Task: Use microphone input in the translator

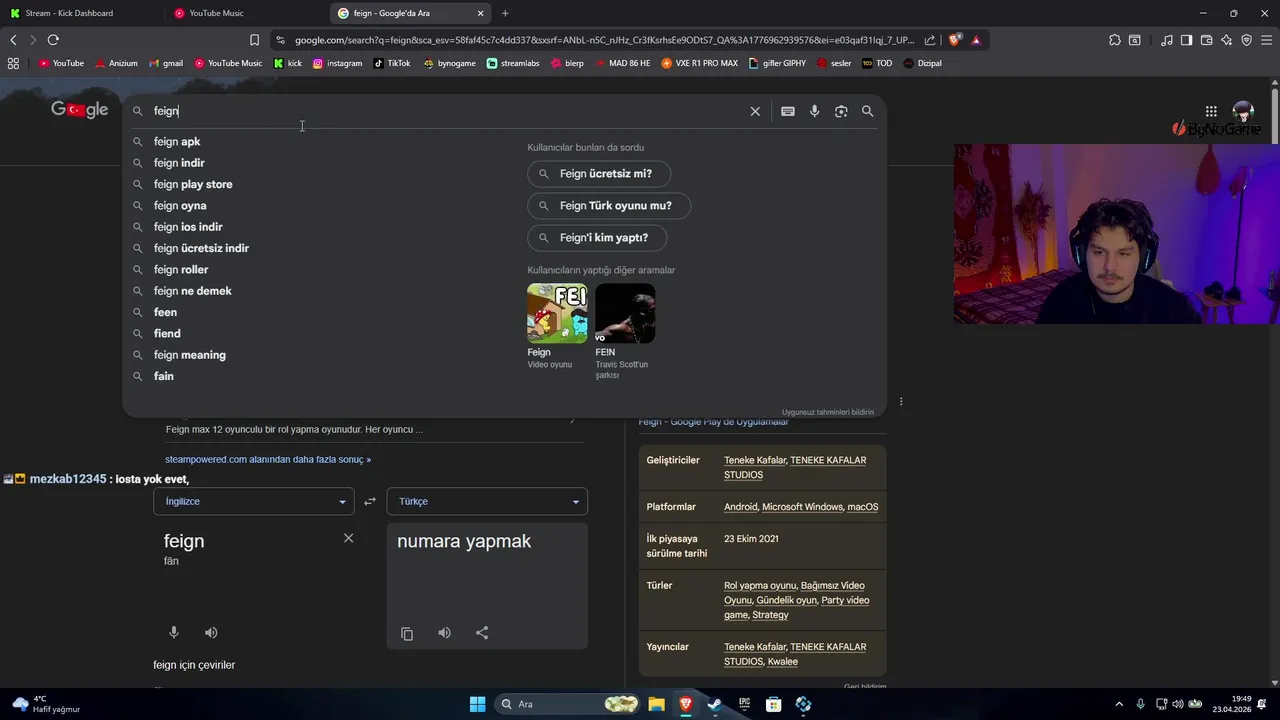Action: [x=173, y=633]
